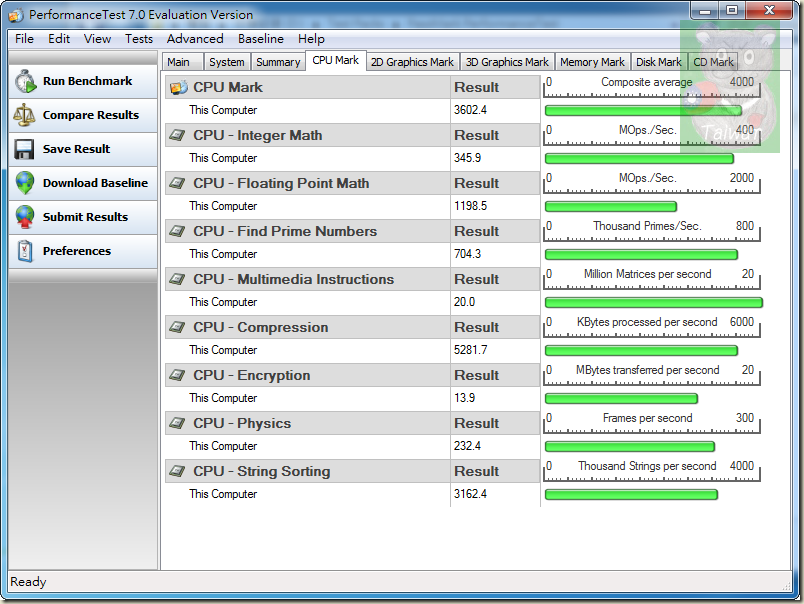Click the chip icon beside CPU - String Sorting

pyautogui.click(x=177, y=471)
